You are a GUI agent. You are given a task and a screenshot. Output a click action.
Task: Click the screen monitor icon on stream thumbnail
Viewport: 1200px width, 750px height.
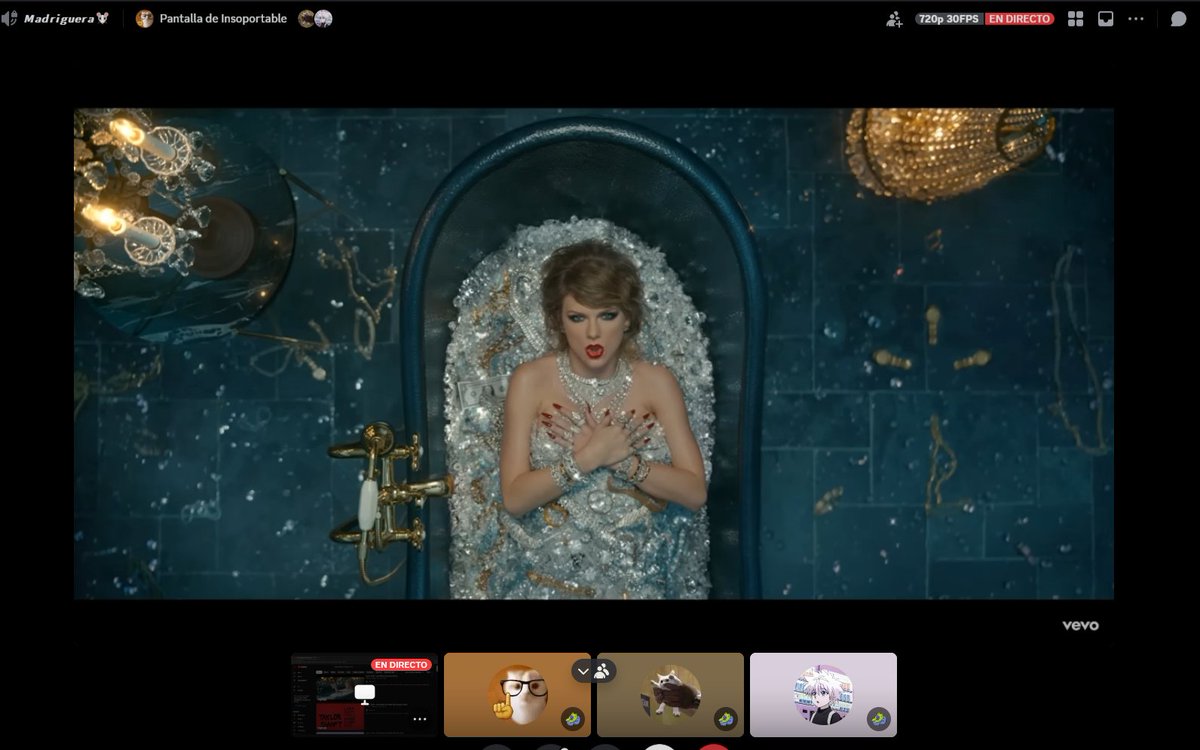365,694
